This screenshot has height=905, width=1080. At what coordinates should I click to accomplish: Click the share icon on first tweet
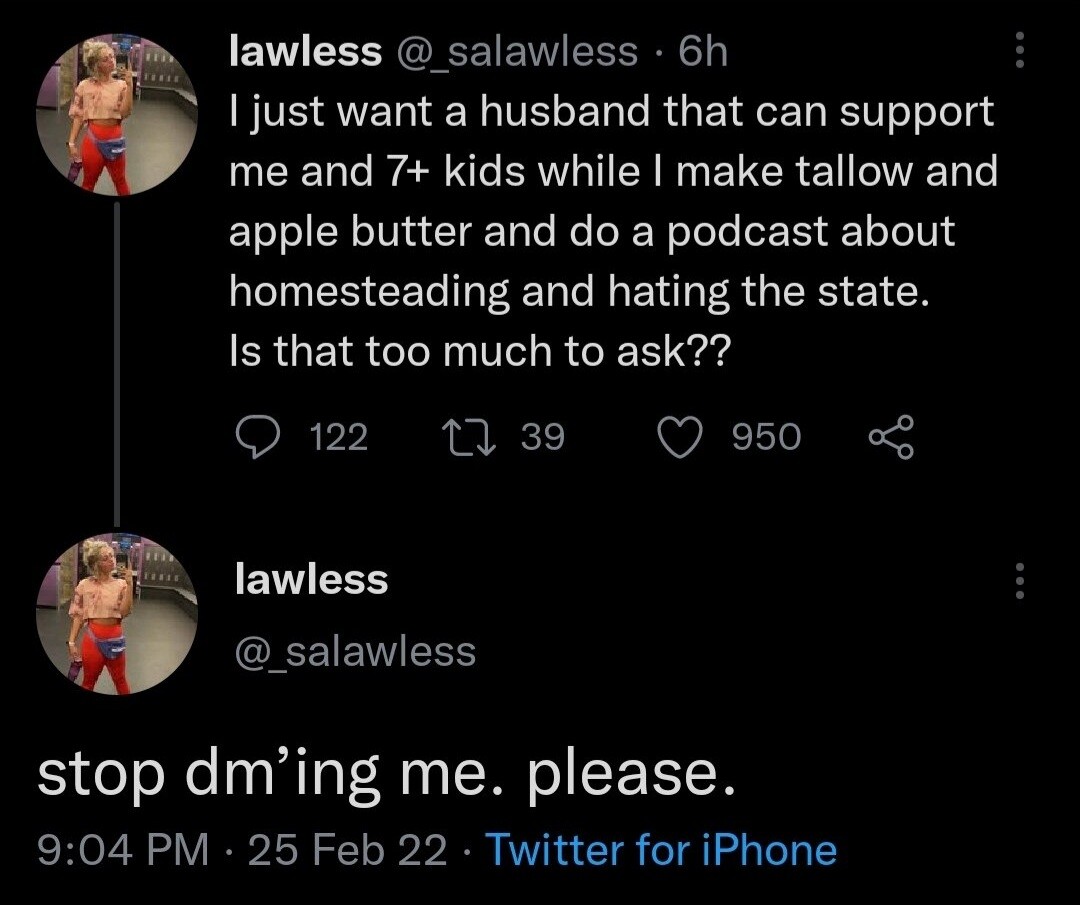point(886,436)
